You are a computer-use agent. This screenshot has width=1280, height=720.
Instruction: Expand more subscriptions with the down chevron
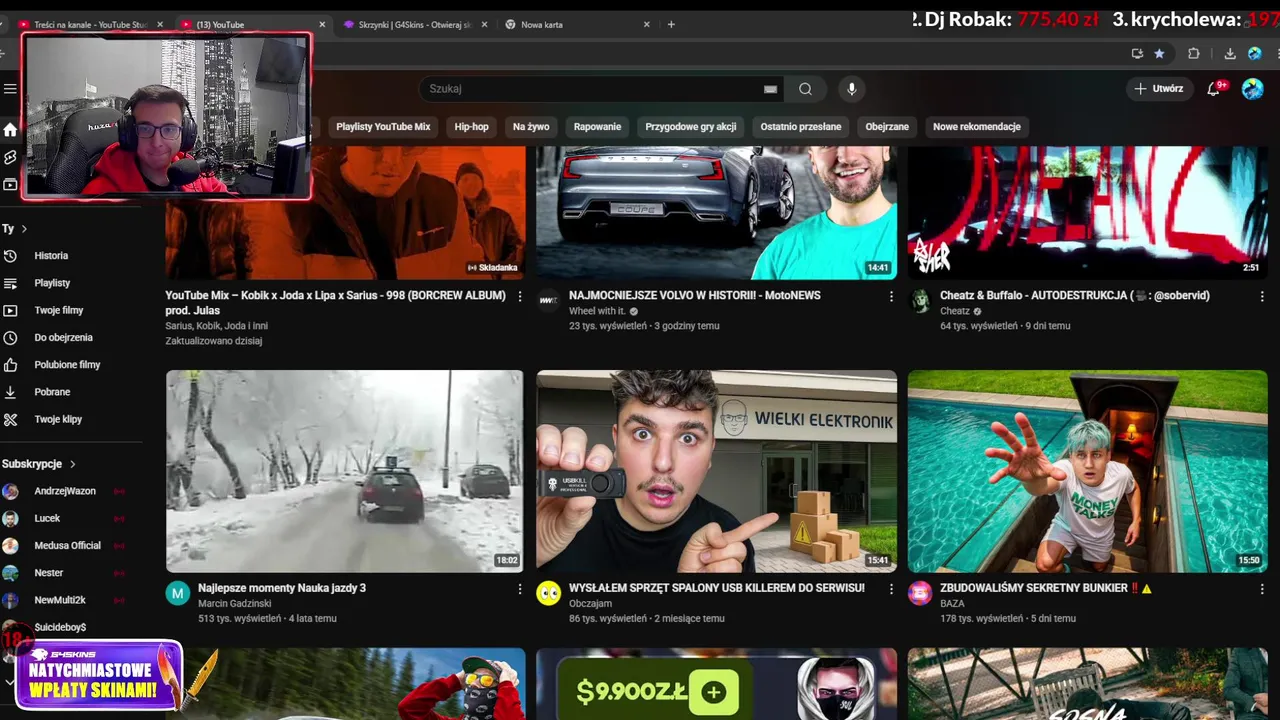[10, 682]
